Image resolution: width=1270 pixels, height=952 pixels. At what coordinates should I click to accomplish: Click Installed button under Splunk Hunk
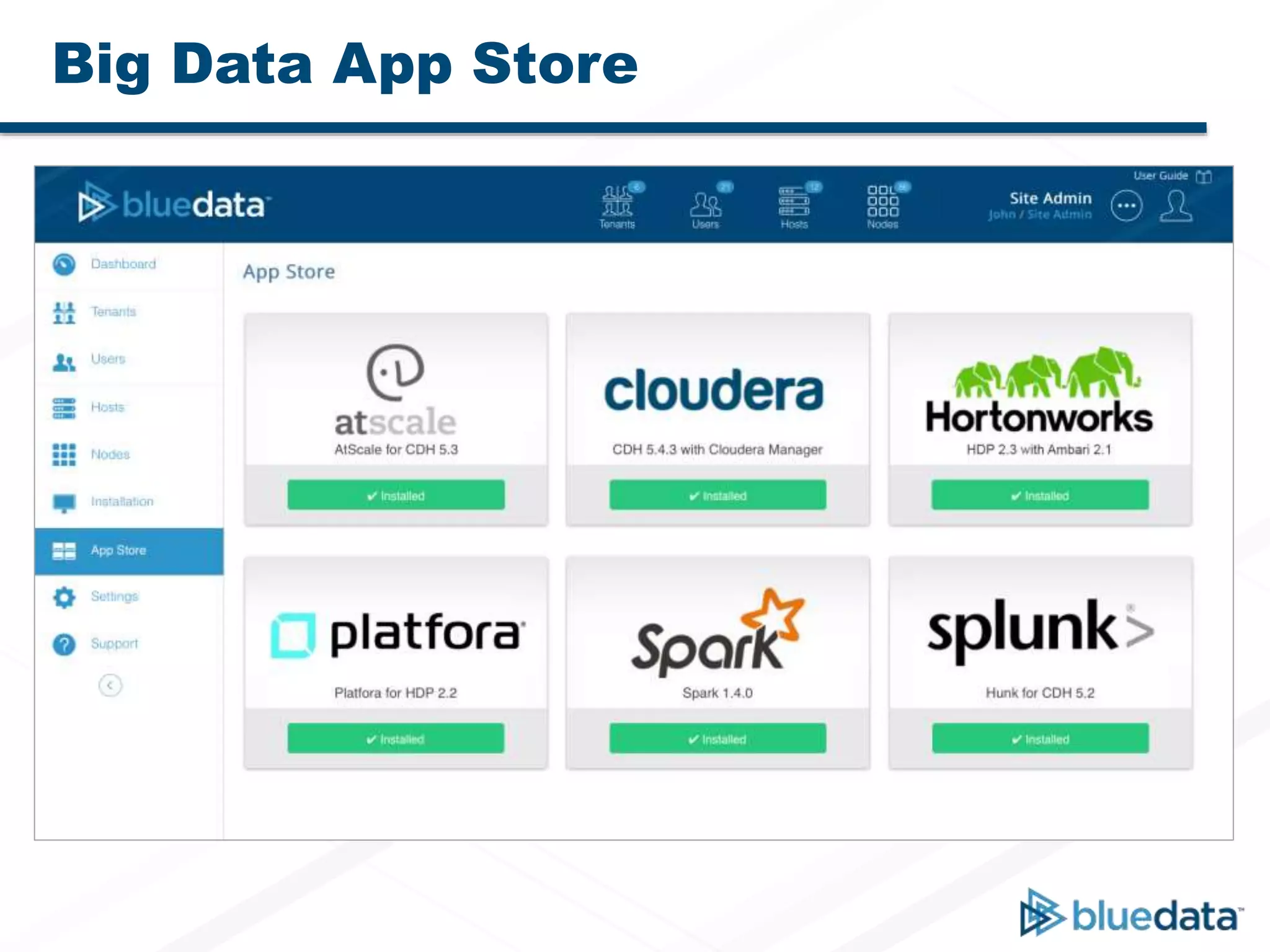pyautogui.click(x=1040, y=739)
